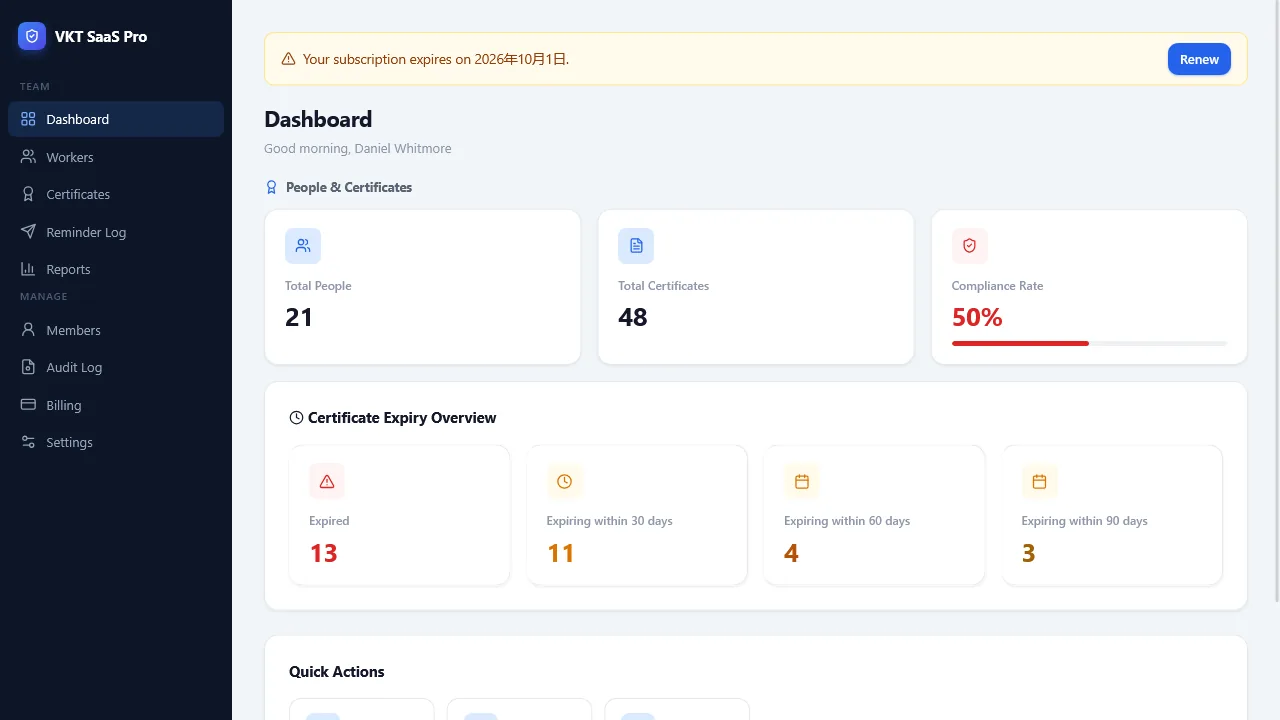View the Audit Log

pyautogui.click(x=116, y=367)
